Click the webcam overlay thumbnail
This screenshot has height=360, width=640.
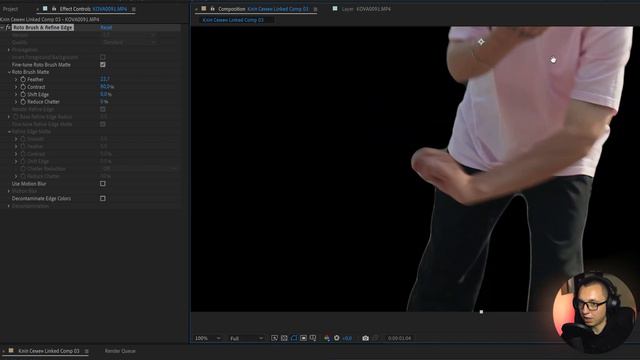[594, 313]
